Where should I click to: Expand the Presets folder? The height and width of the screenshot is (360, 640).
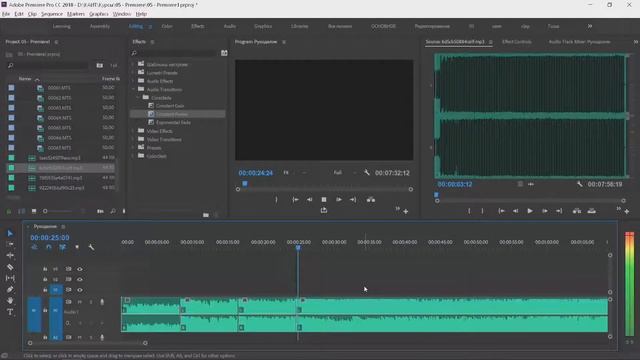click(133, 148)
